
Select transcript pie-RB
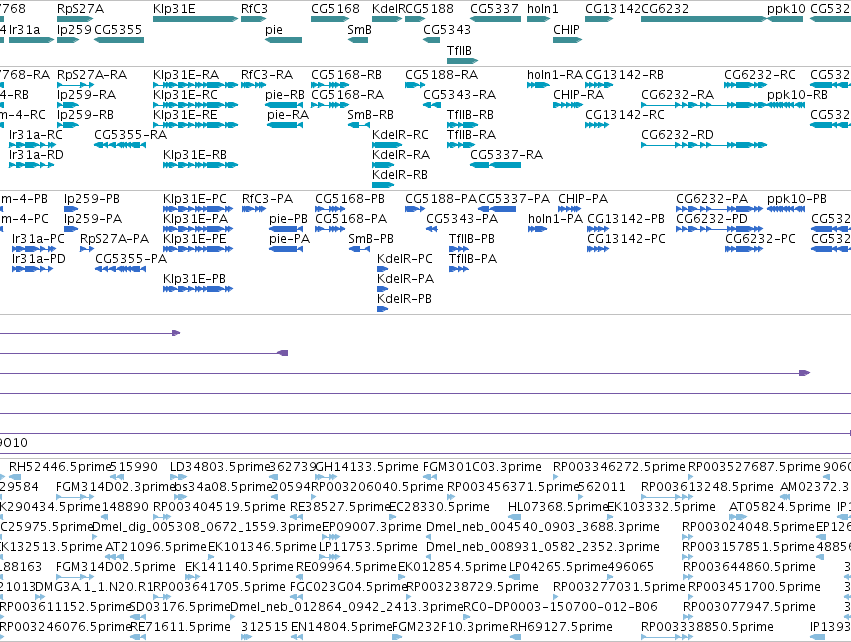tap(285, 105)
